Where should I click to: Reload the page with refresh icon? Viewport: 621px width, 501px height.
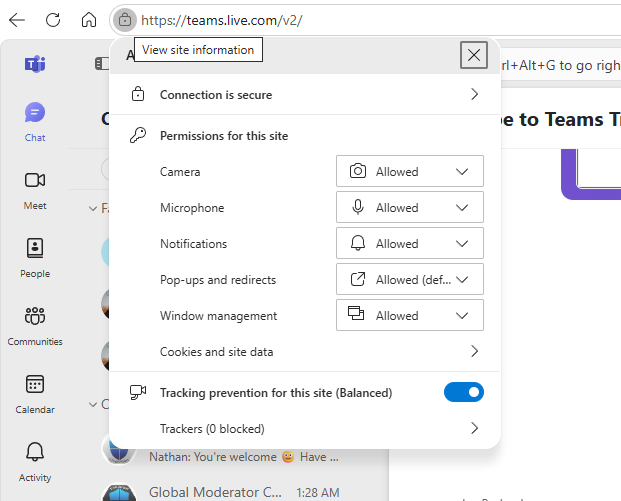pyautogui.click(x=53, y=20)
